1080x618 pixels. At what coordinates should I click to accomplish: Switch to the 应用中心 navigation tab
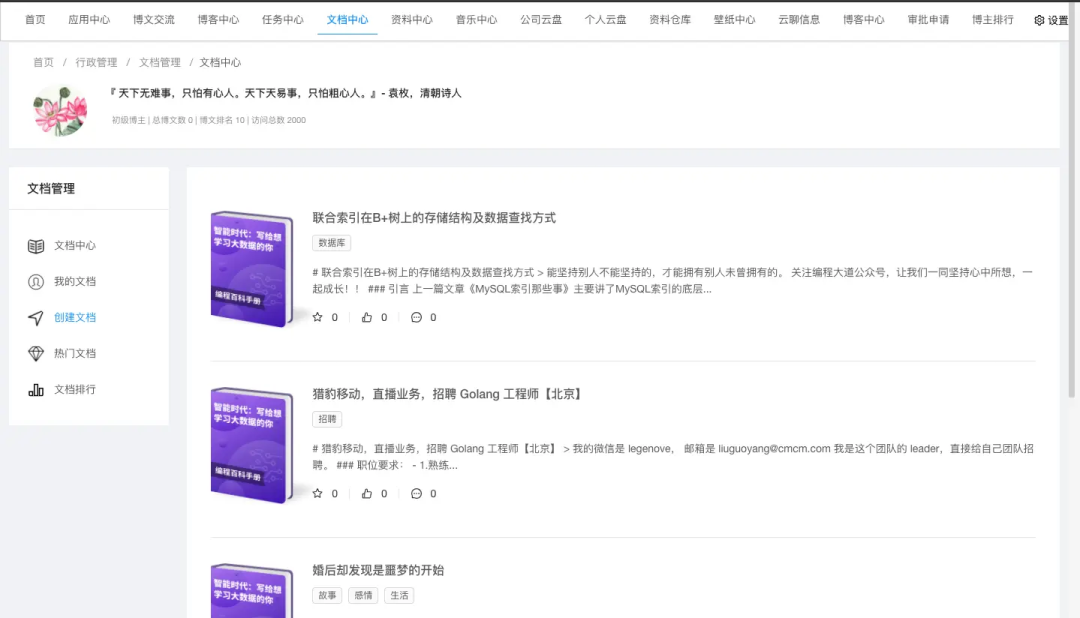(x=89, y=20)
